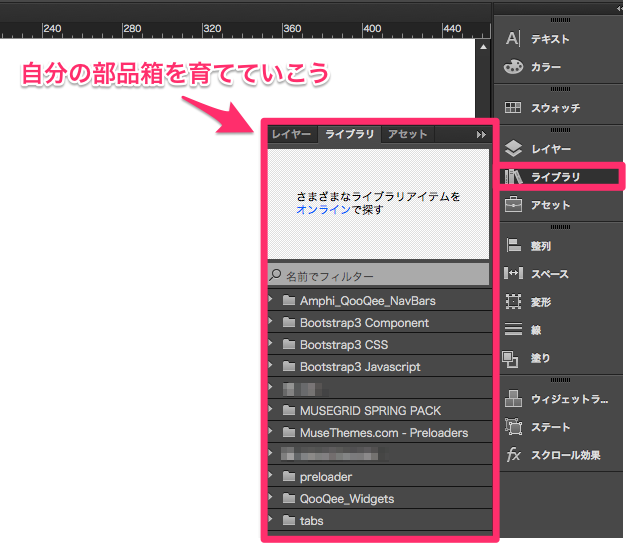Screen dimensions: 626x543
Task: Open the スウォッチ panel icon
Action: click(513, 107)
